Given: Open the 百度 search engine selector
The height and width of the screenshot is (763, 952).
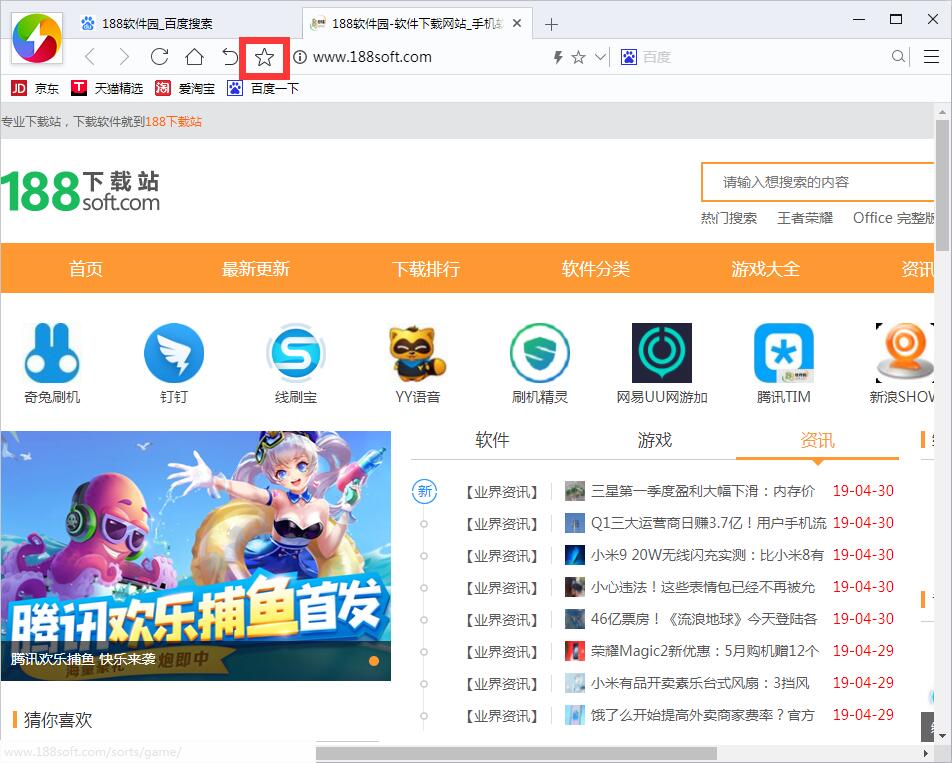Looking at the screenshot, I should [629, 57].
